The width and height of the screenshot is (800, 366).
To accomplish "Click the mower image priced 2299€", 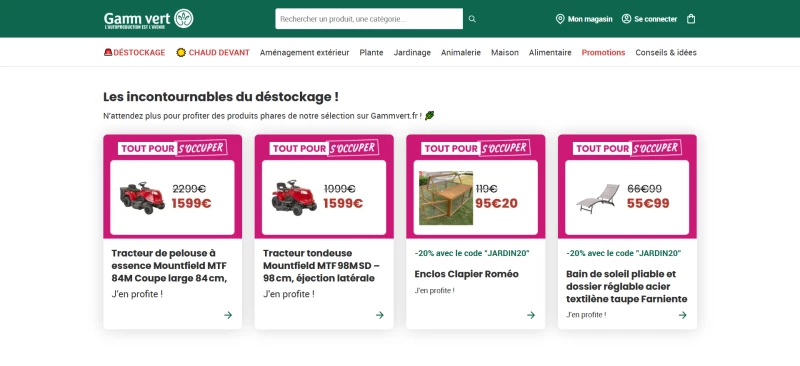I will (142, 198).
